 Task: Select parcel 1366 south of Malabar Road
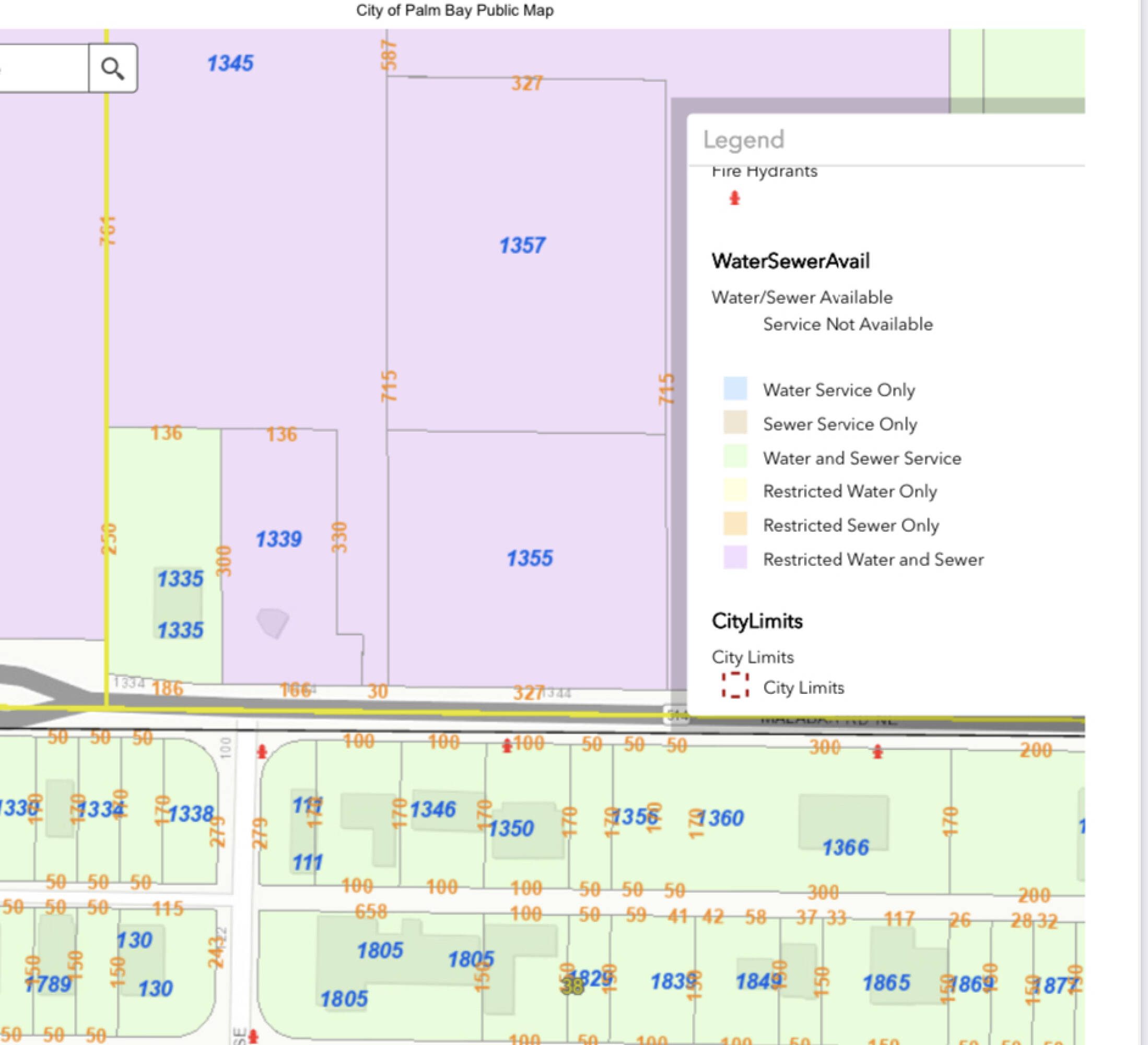845,847
